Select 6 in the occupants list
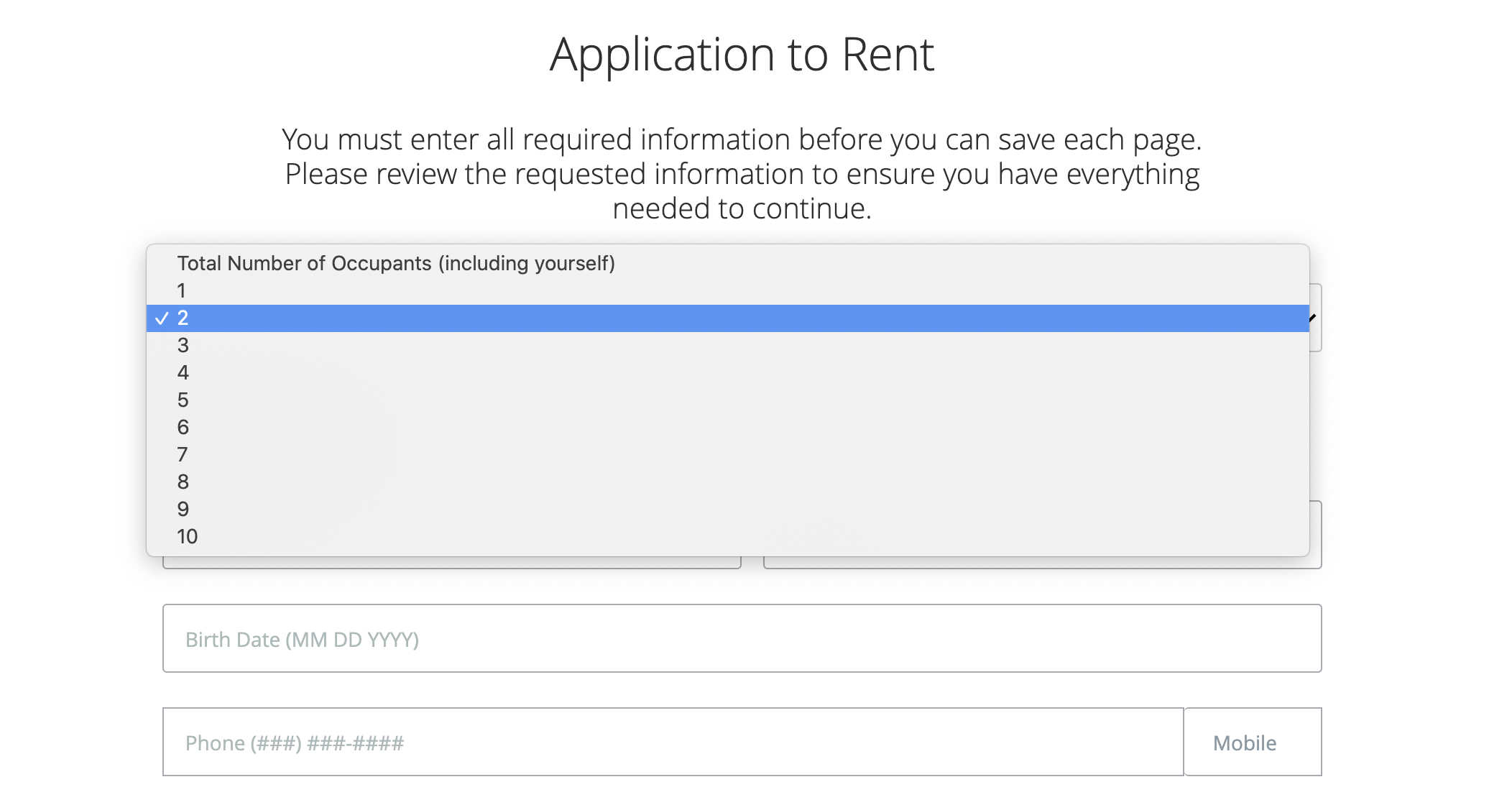This screenshot has height=805, width=1512. (183, 428)
